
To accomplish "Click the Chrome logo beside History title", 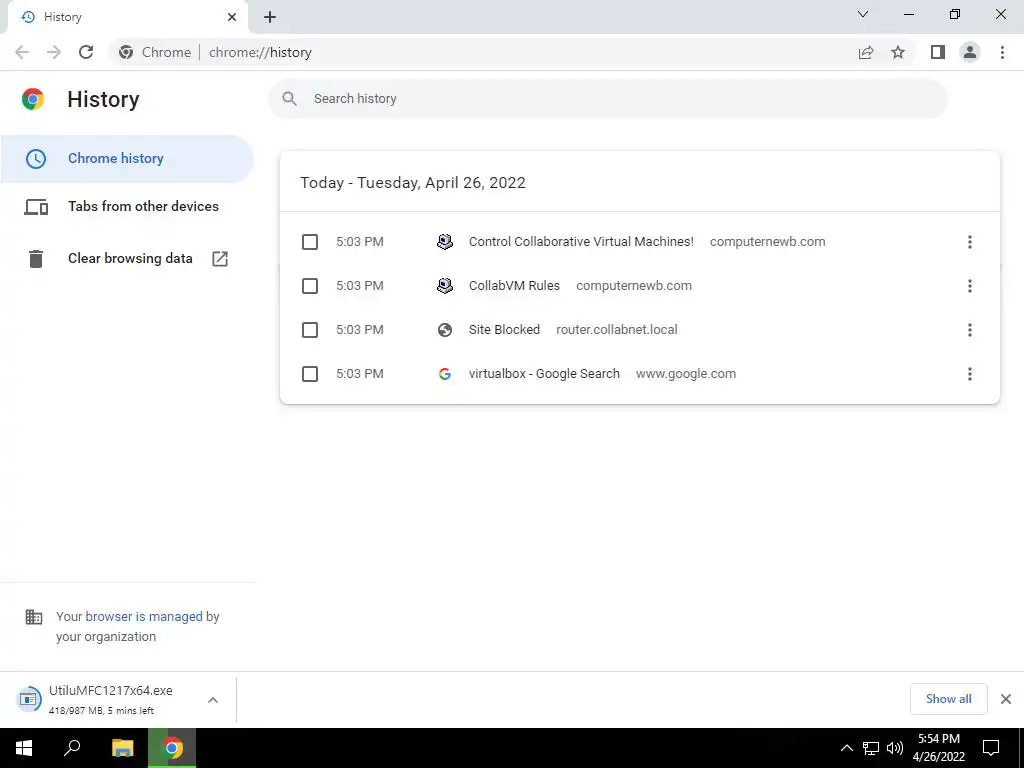I will pyautogui.click(x=33, y=99).
